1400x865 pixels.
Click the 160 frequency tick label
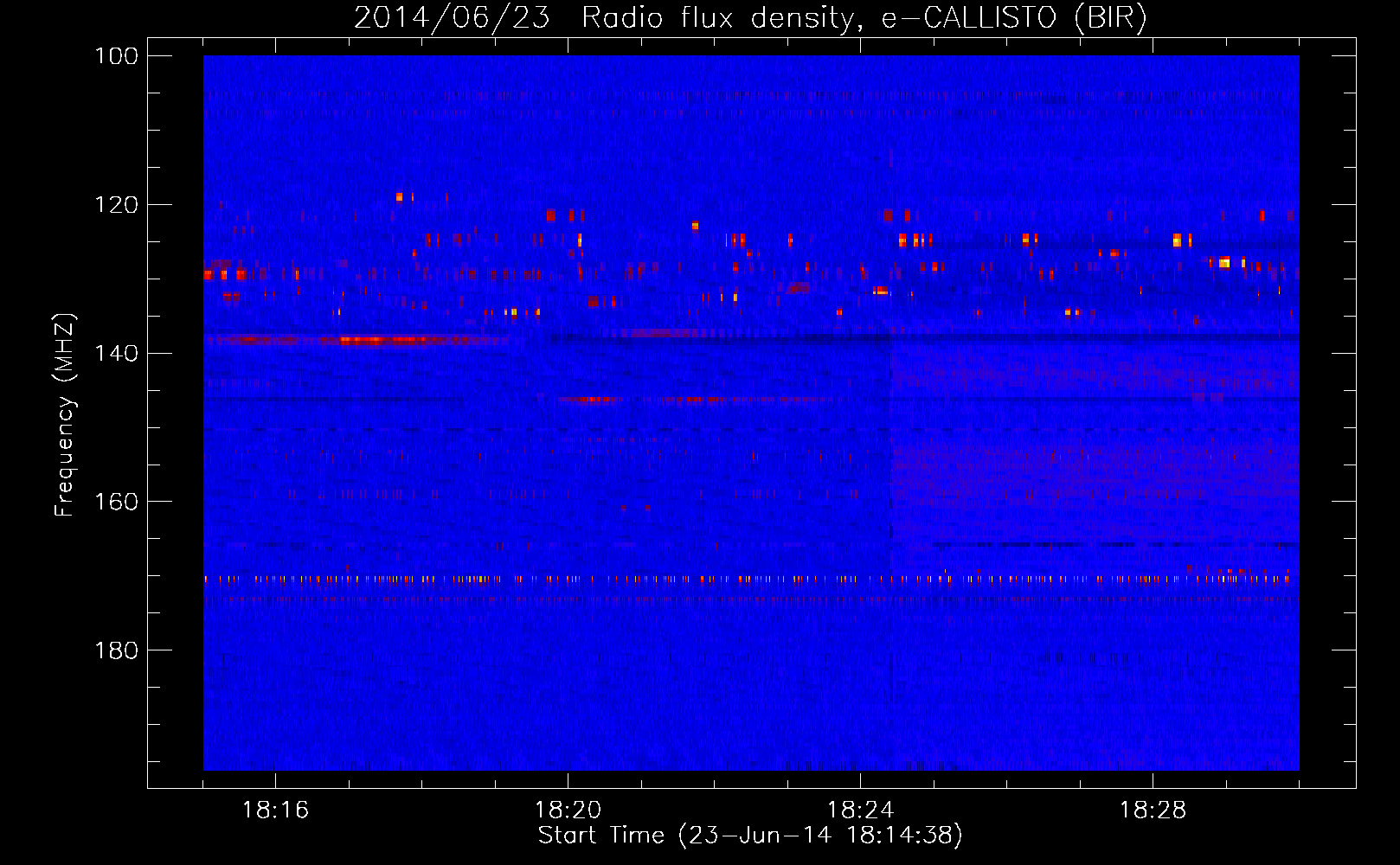click(116, 502)
